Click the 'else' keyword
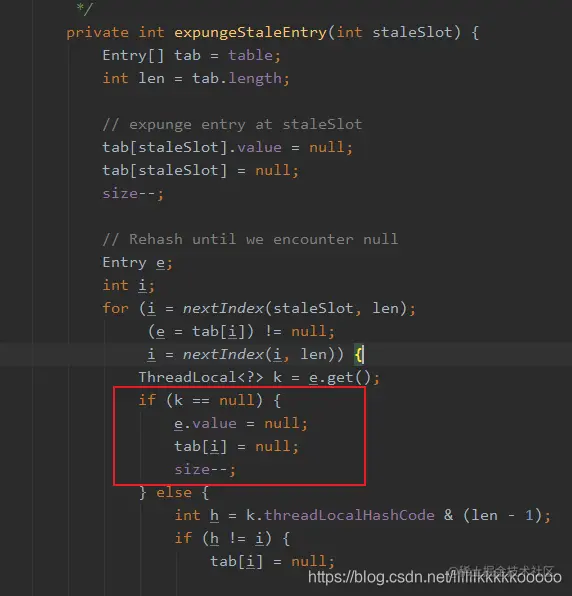Screen dimensions: 572x596 [x=174, y=493]
